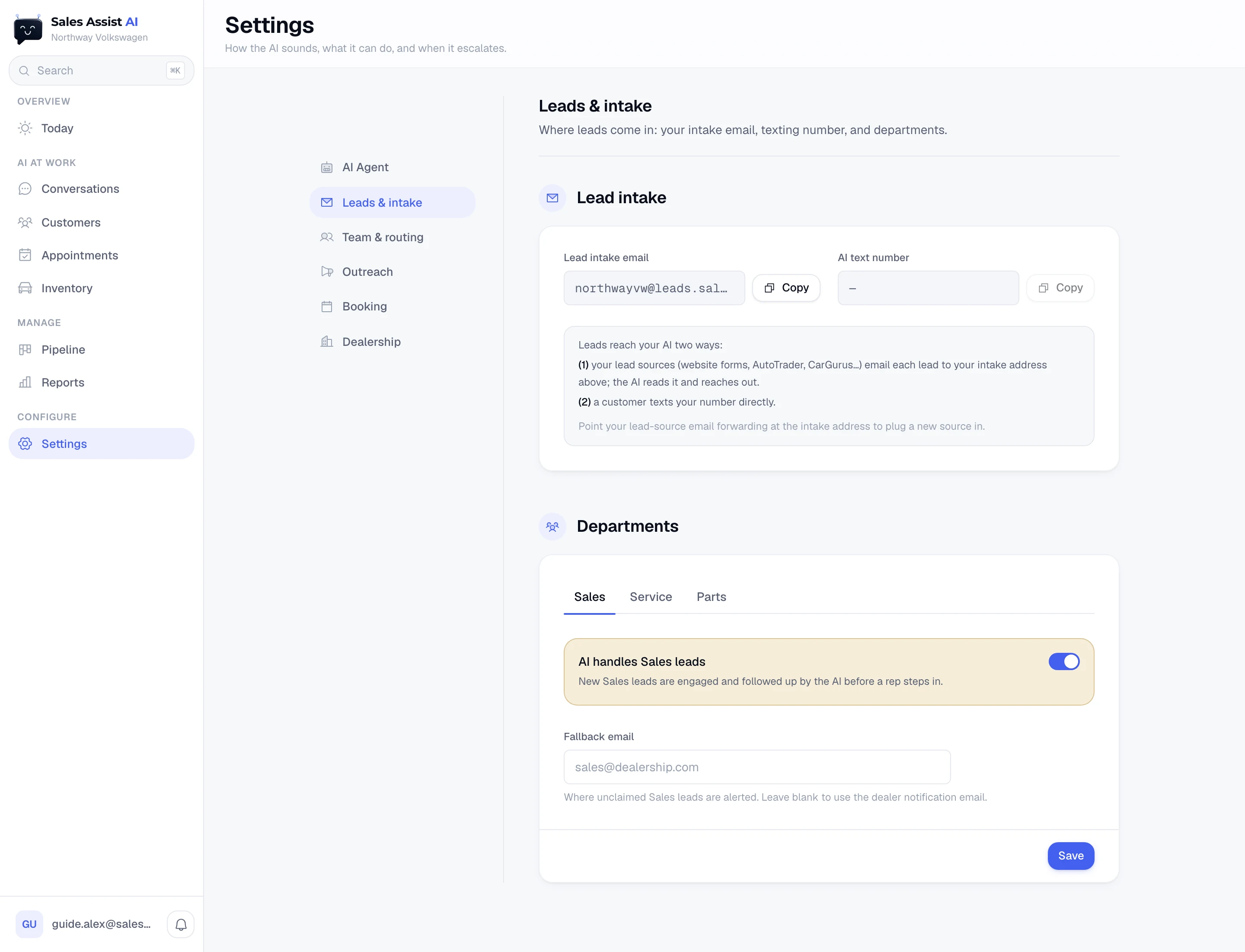Click the Today sun icon
This screenshot has height=952, width=1245.
click(25, 128)
